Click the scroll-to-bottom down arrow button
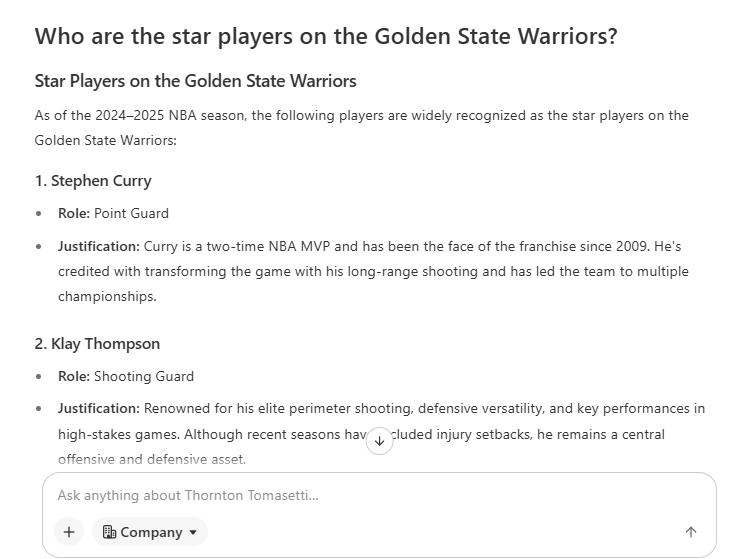This screenshot has width=749, height=559. point(379,441)
